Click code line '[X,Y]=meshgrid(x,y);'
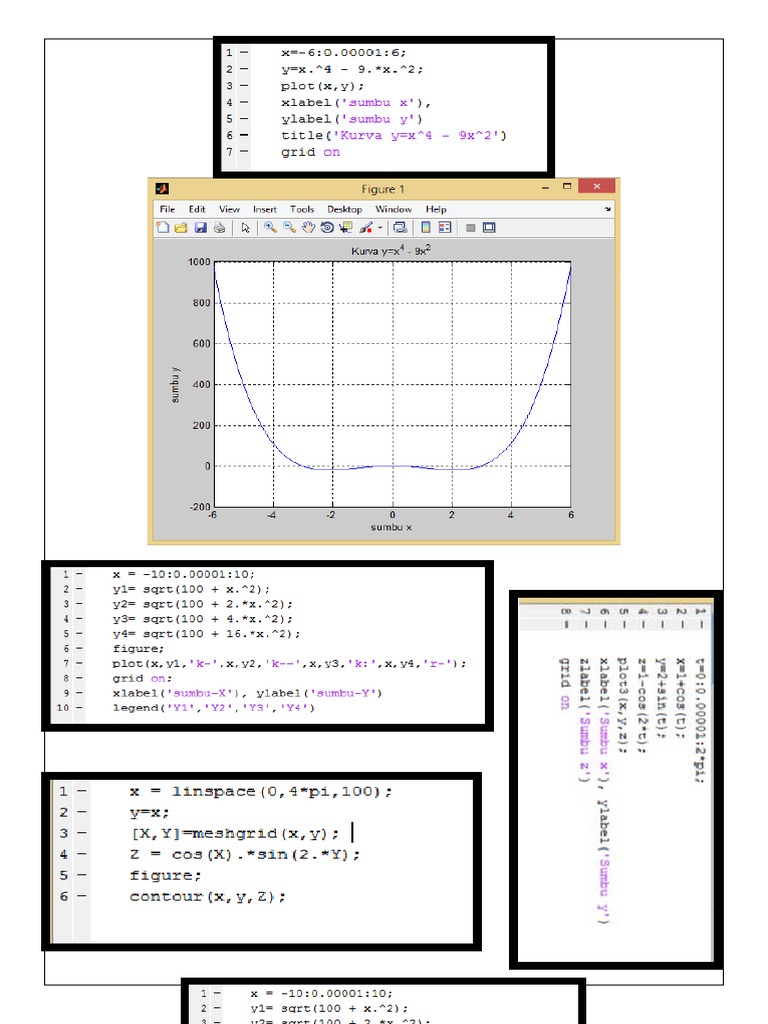Screen dimensions: 768x1024 click(x=235, y=833)
